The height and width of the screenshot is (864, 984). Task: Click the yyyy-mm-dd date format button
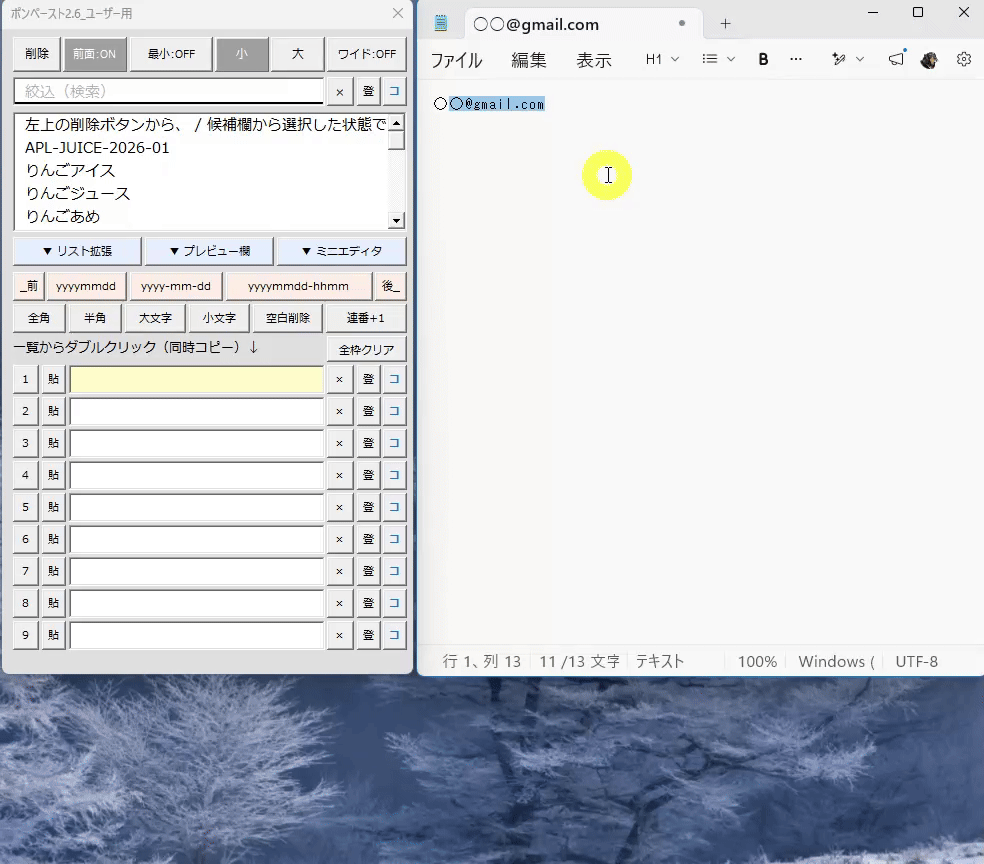point(176,286)
